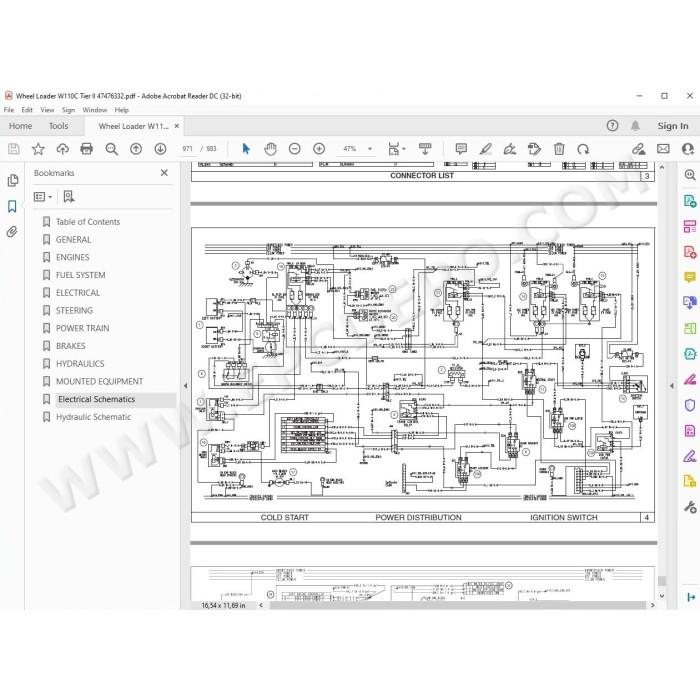
Task: Open bookmarks options dropdown menu
Action: (43, 197)
